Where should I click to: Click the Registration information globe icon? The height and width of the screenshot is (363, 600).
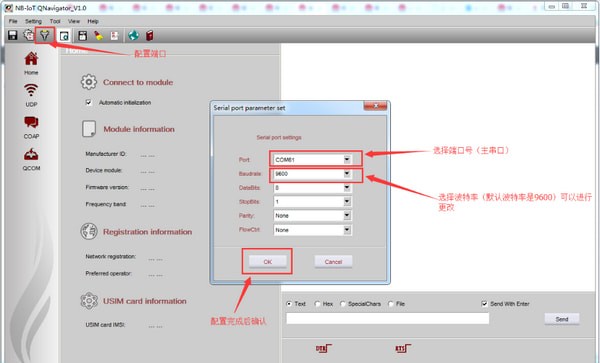89,231
